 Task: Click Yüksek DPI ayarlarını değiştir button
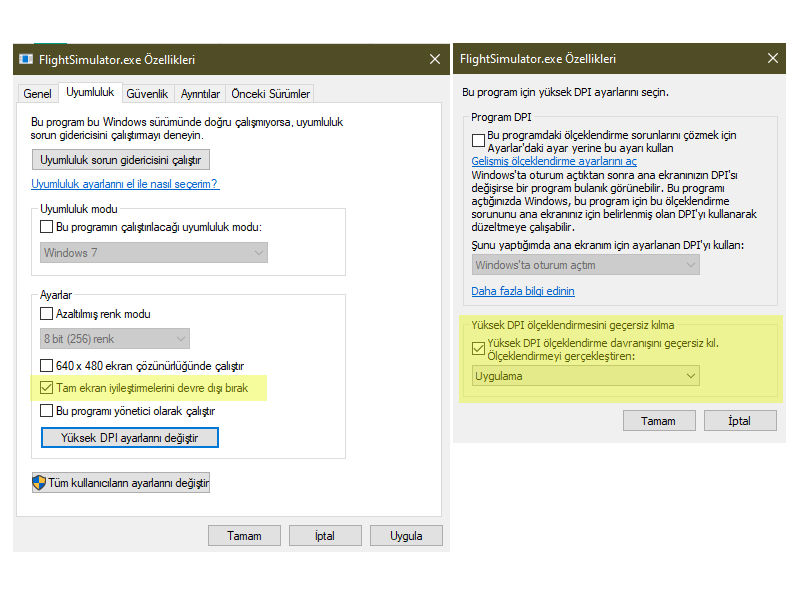[x=130, y=438]
